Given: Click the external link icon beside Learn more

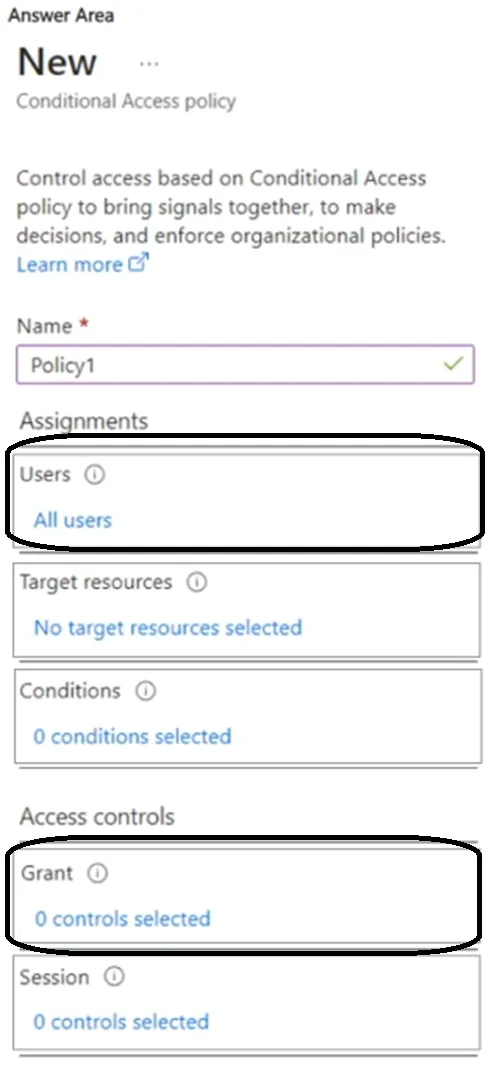Looking at the screenshot, I should (x=138, y=263).
